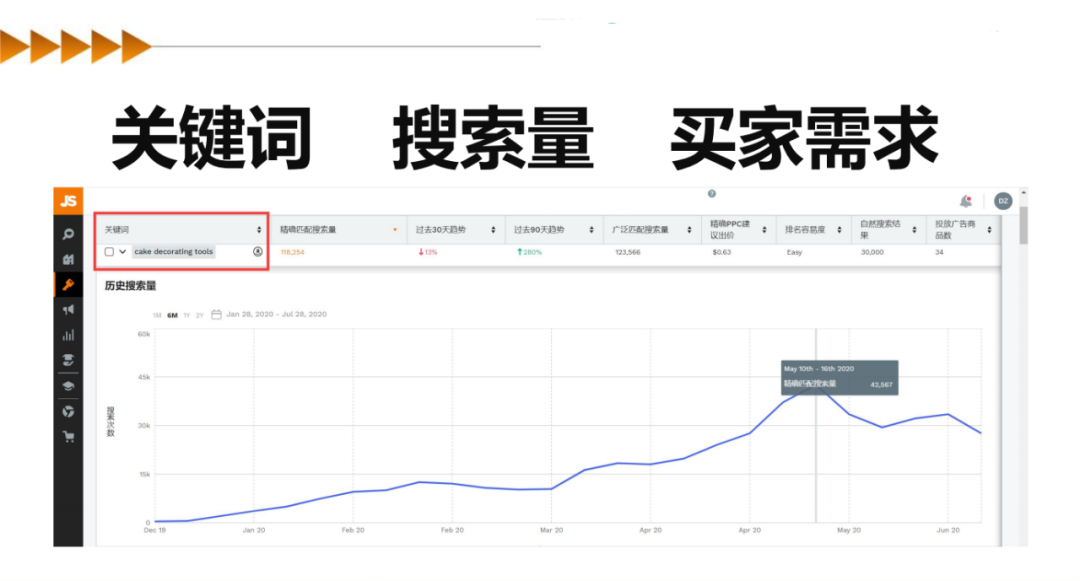Click the $0.63 PPC bid value

[722, 253]
